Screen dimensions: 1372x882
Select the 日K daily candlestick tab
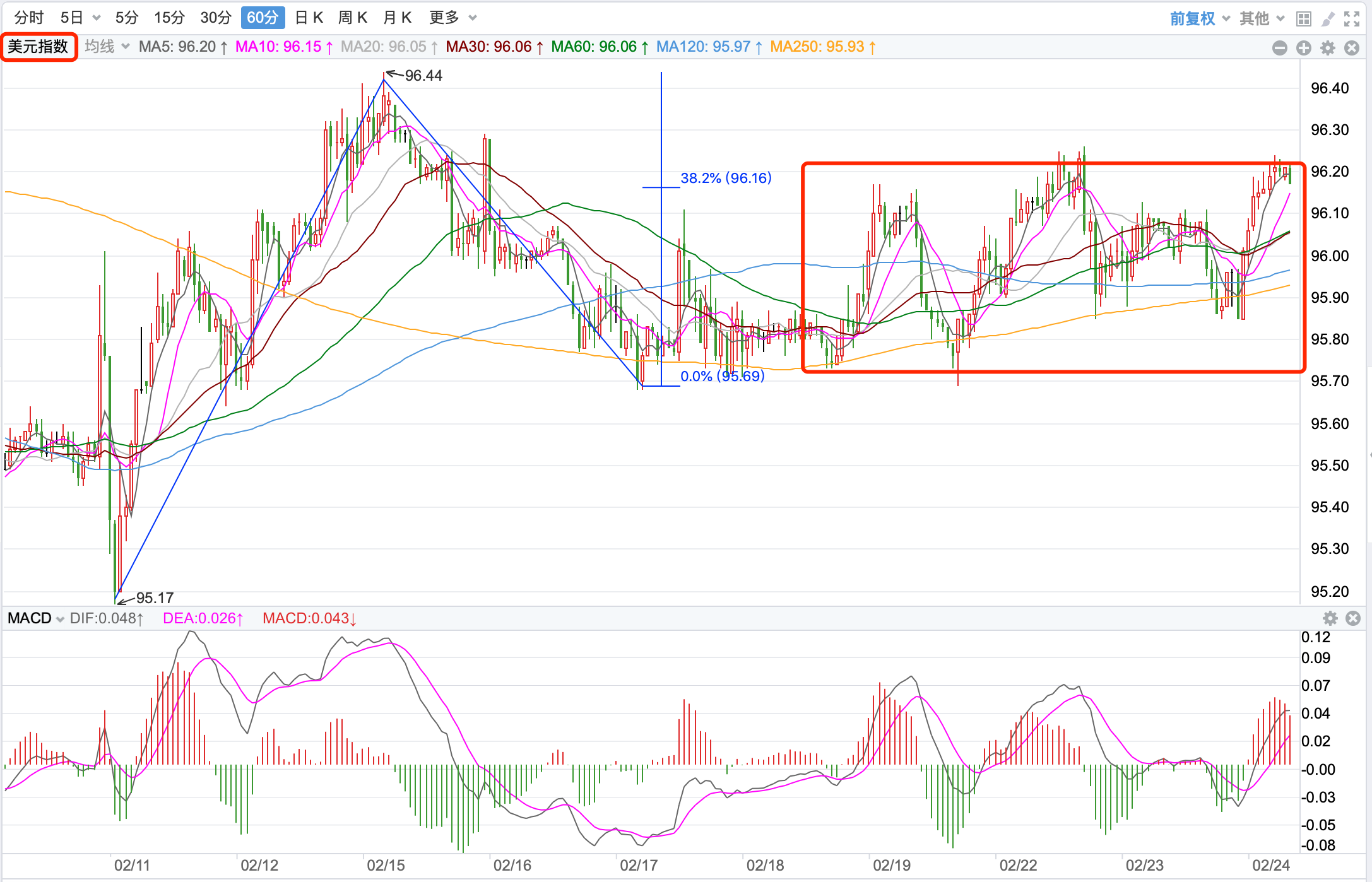[309, 18]
